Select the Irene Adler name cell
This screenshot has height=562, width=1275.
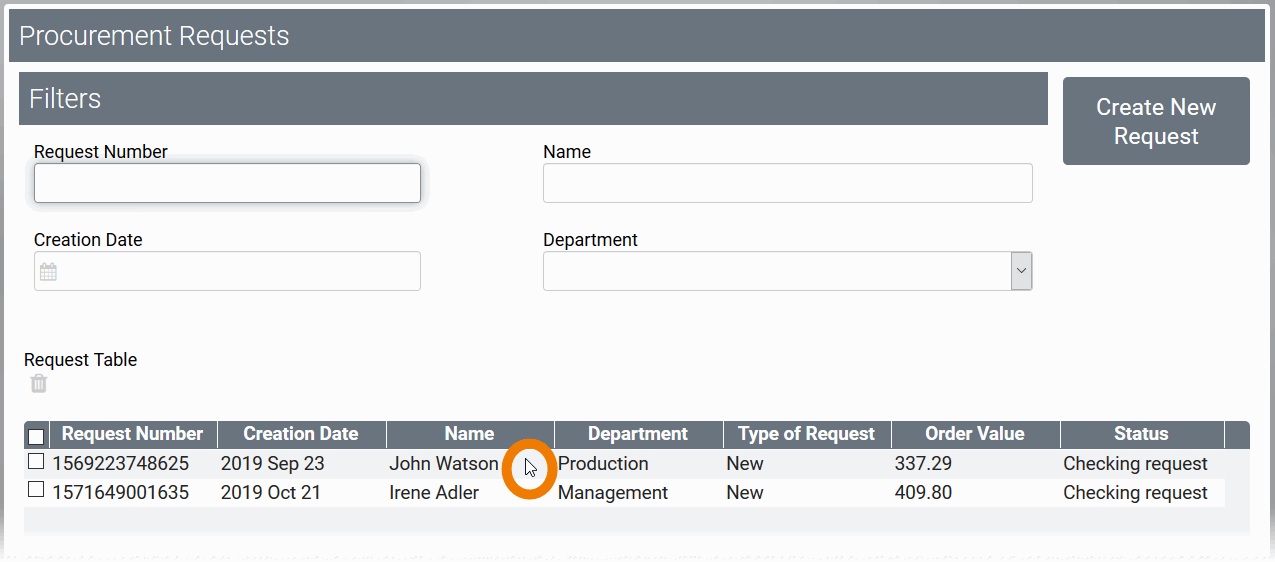(434, 493)
